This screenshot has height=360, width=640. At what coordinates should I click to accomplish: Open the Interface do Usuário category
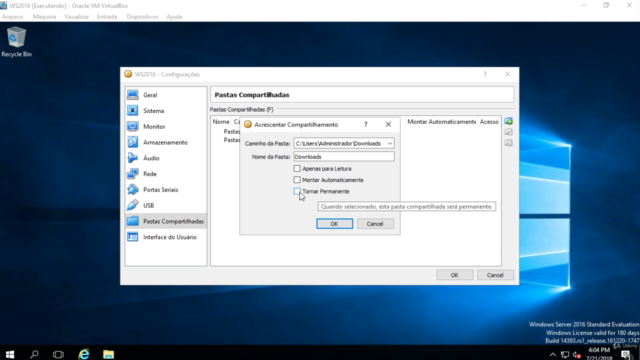(166, 237)
